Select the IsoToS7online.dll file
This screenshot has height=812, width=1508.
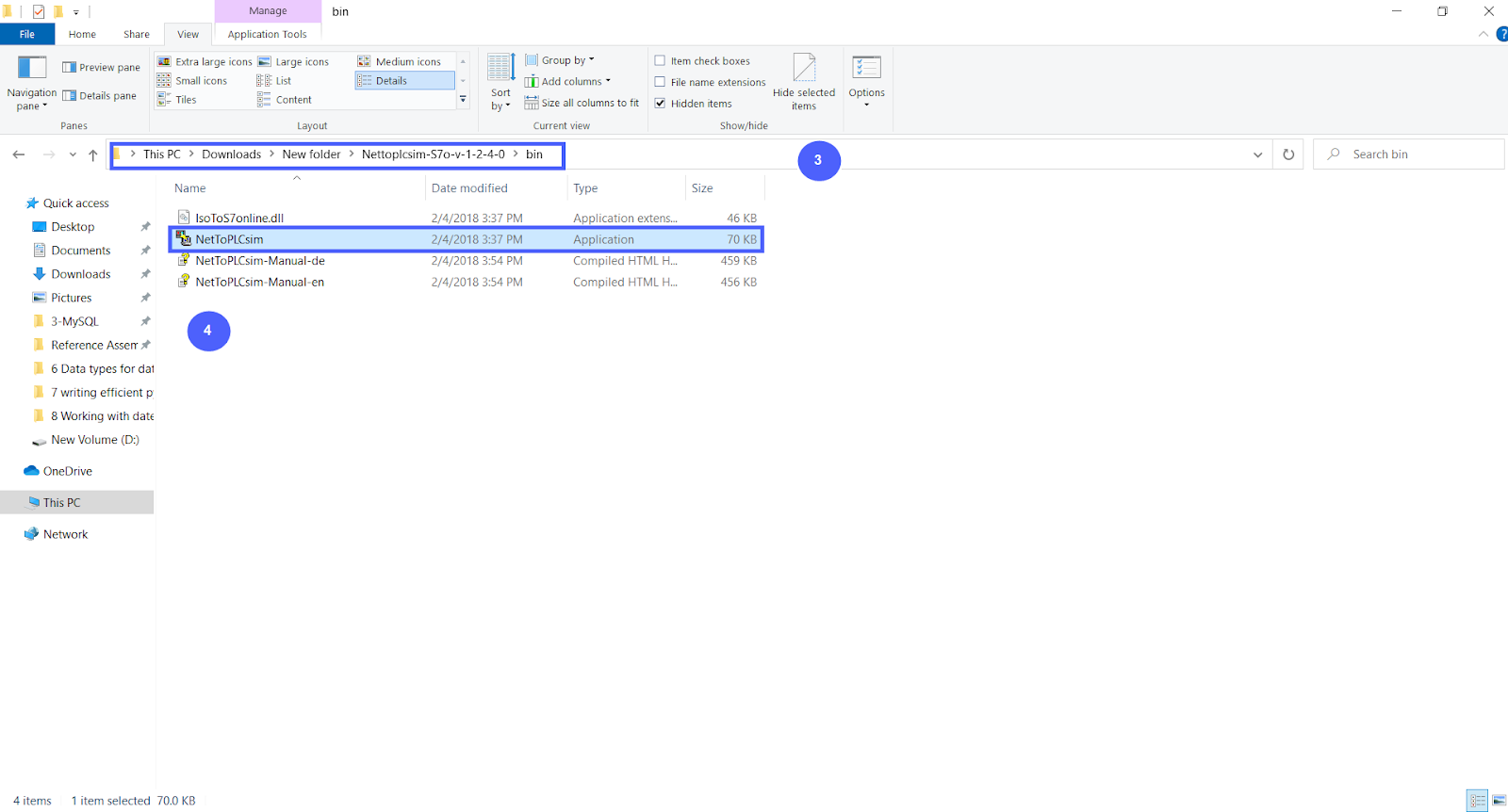[466, 218]
